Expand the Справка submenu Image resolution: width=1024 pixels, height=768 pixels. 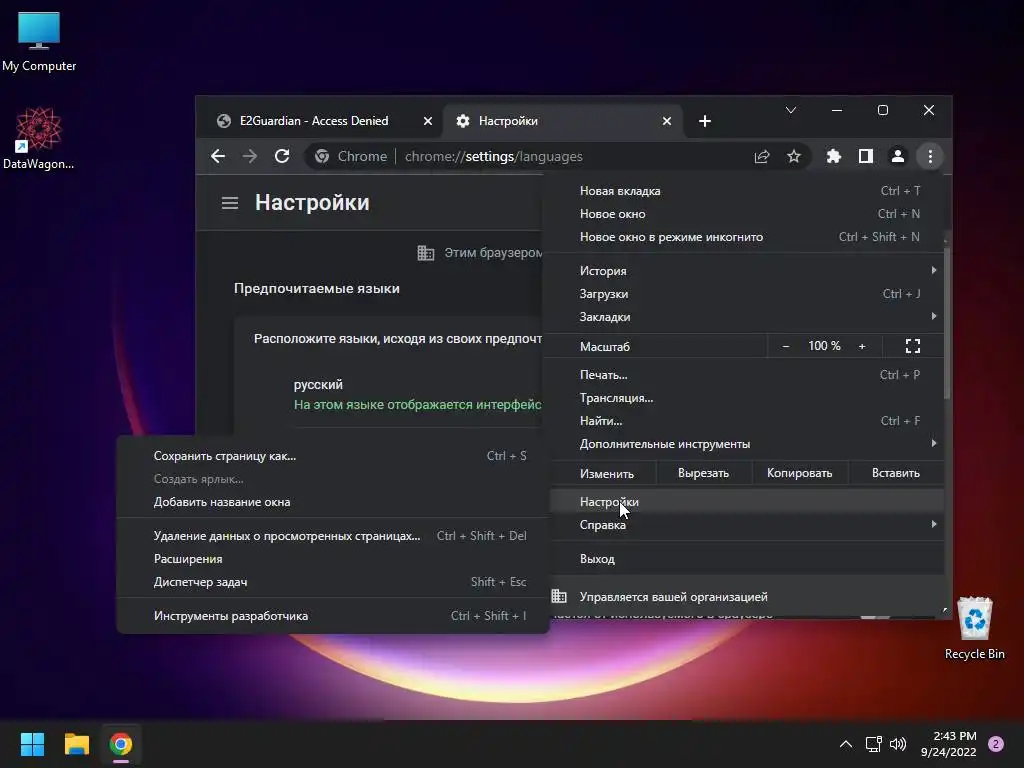pyautogui.click(x=746, y=525)
